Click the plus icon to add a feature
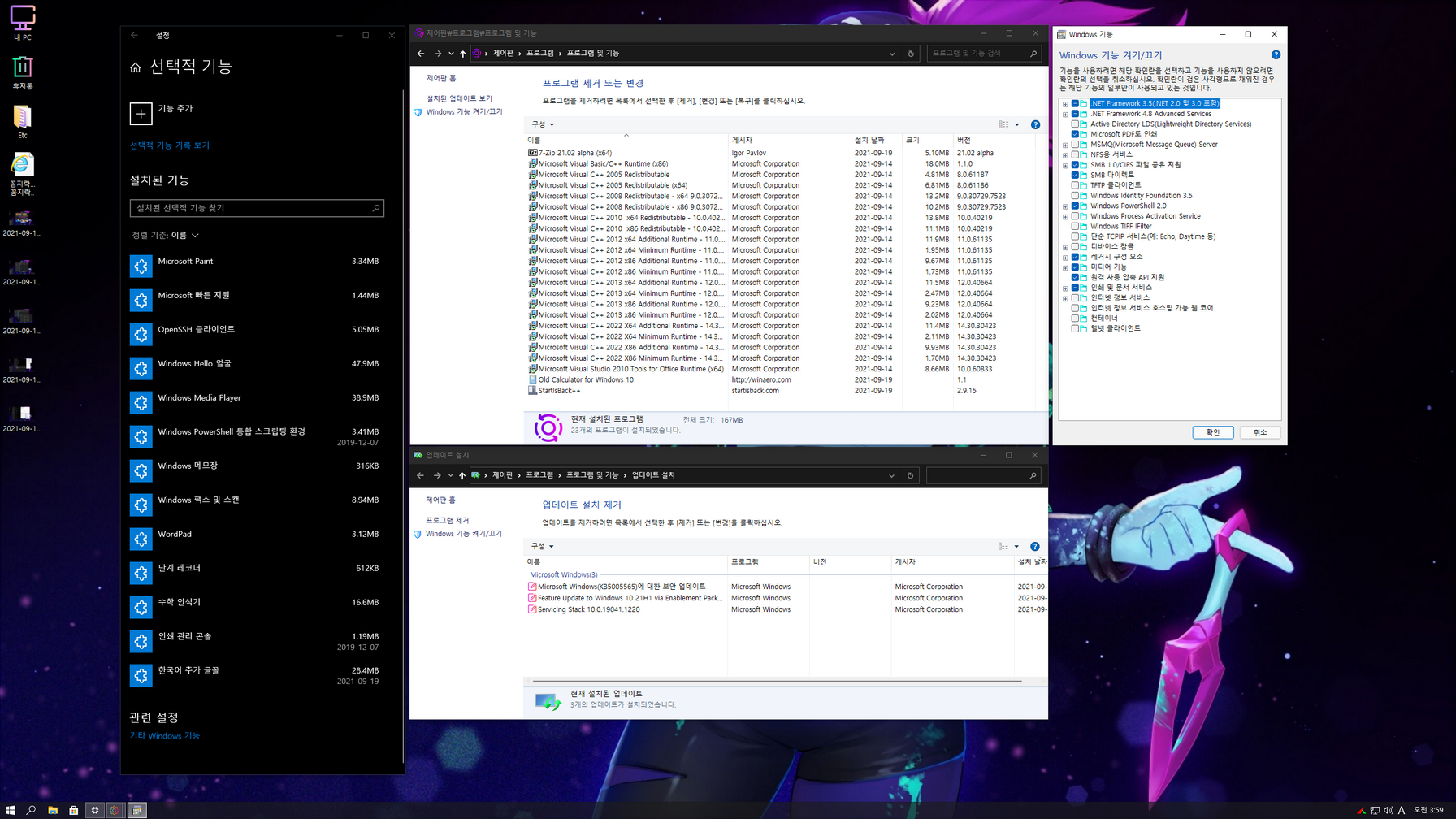 (x=141, y=114)
